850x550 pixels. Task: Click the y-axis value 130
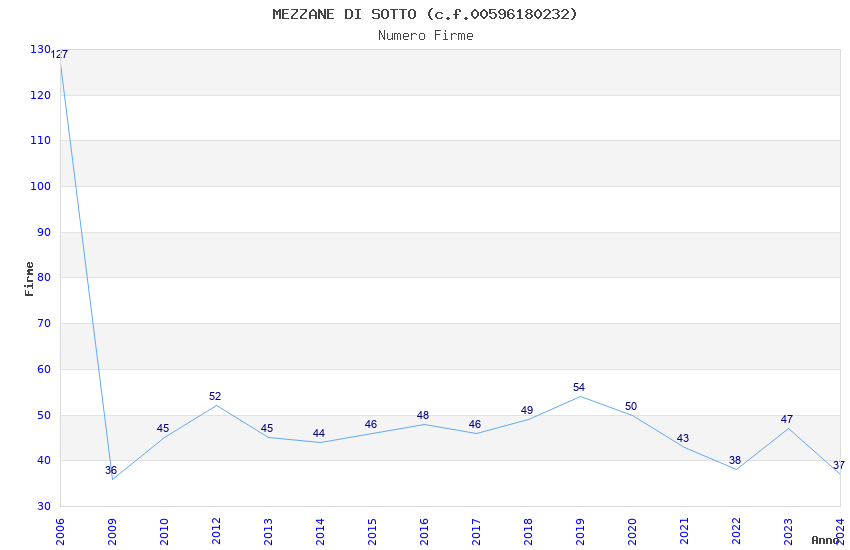41,49
